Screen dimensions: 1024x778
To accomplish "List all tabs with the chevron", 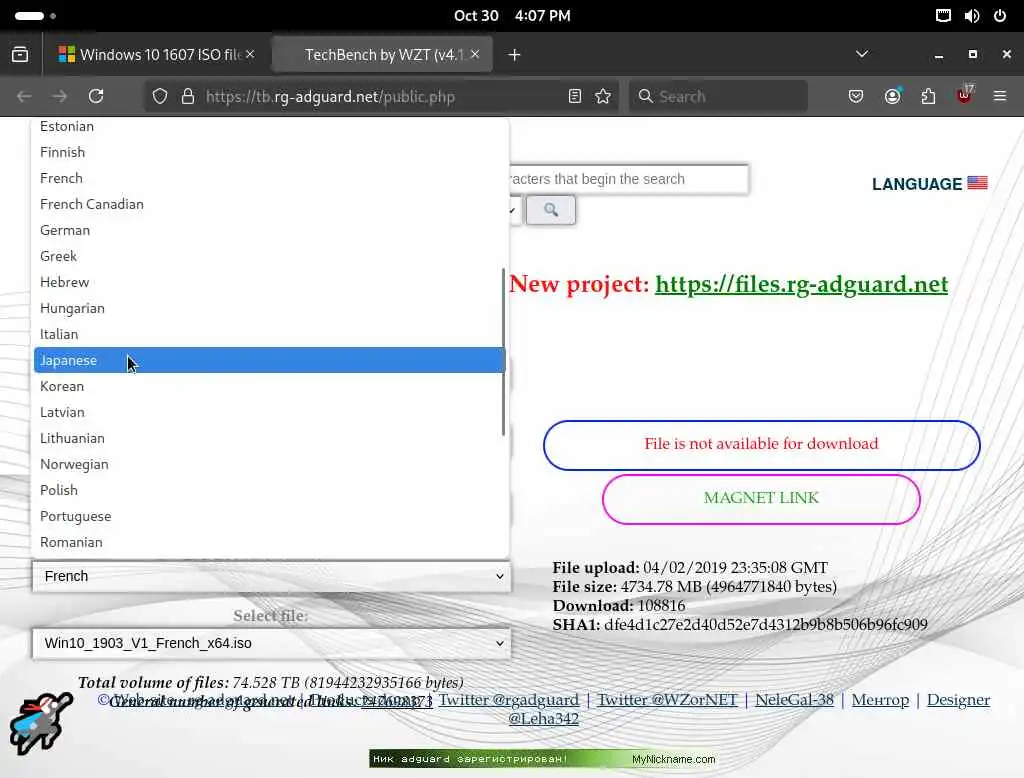I will 862,54.
